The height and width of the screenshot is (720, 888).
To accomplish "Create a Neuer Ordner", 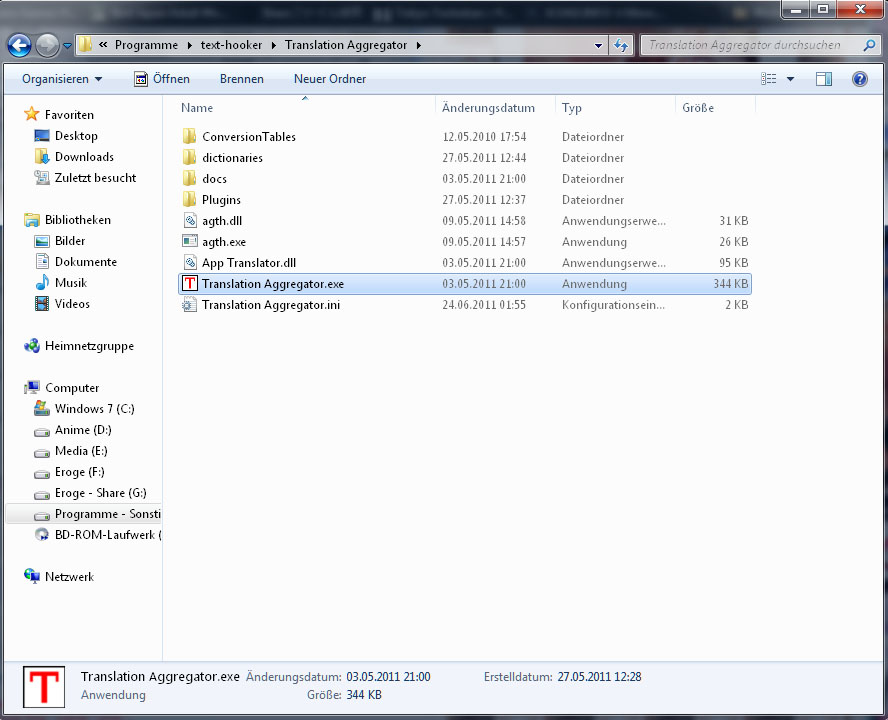I will (330, 79).
